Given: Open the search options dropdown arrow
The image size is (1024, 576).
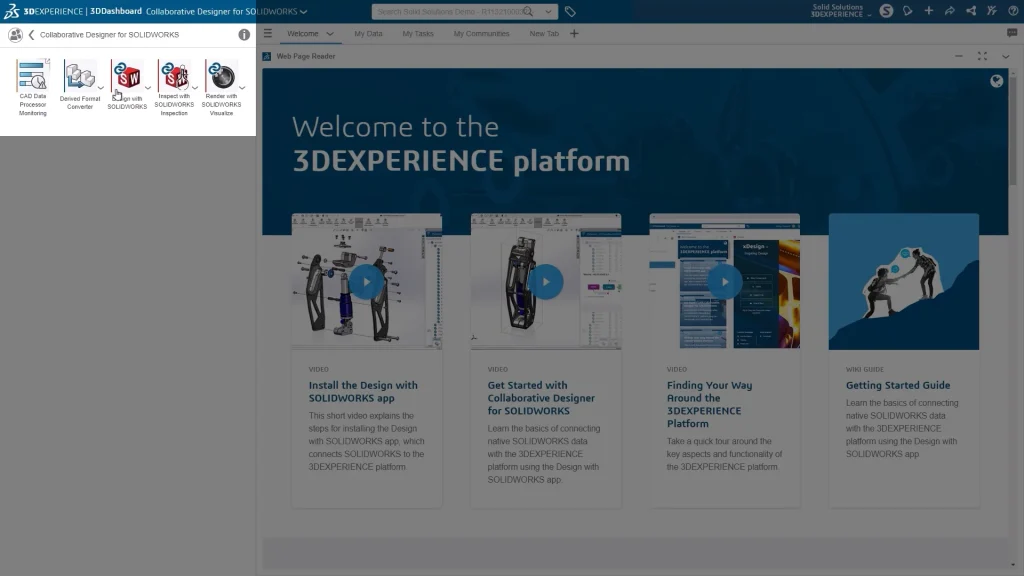Looking at the screenshot, I should pos(549,12).
